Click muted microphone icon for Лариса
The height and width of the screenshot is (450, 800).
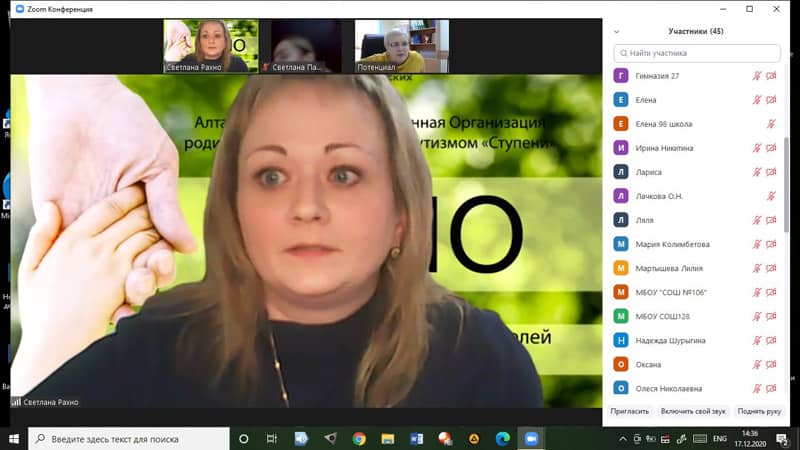[757, 172]
